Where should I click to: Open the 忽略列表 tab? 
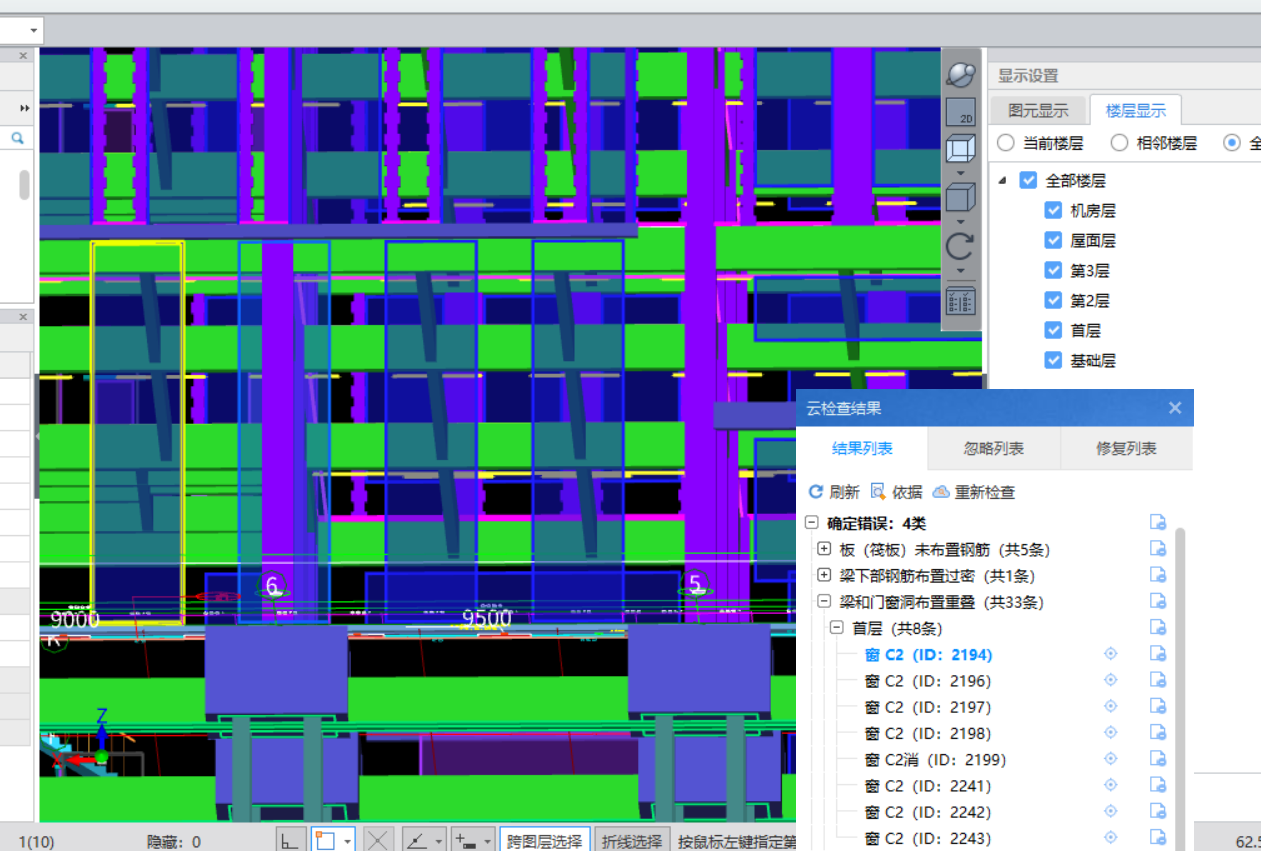click(x=994, y=449)
